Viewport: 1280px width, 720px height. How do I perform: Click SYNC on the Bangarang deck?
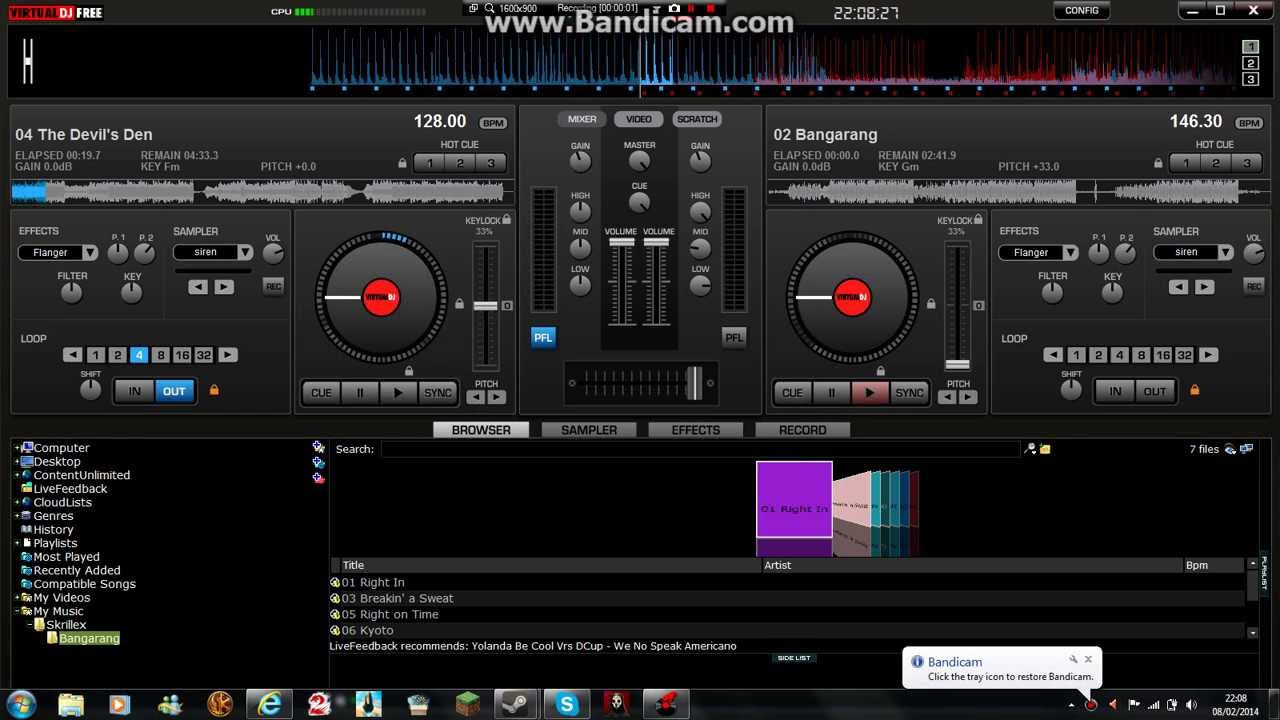click(909, 393)
